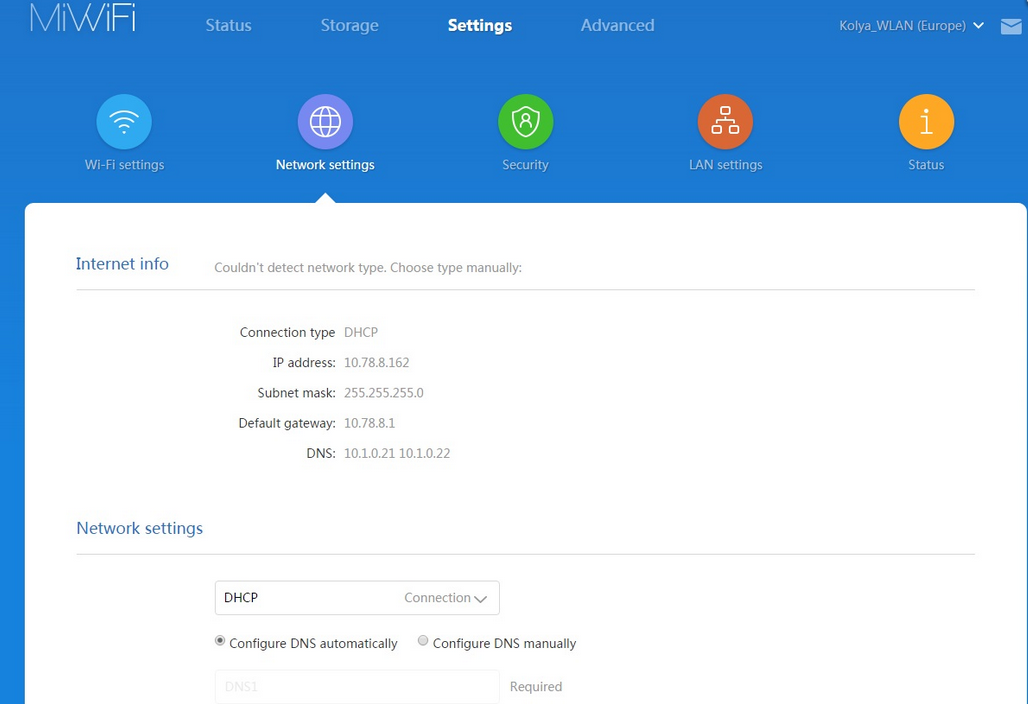1028x704 pixels.
Task: Click the Wi-Fi settings label
Action: click(124, 165)
